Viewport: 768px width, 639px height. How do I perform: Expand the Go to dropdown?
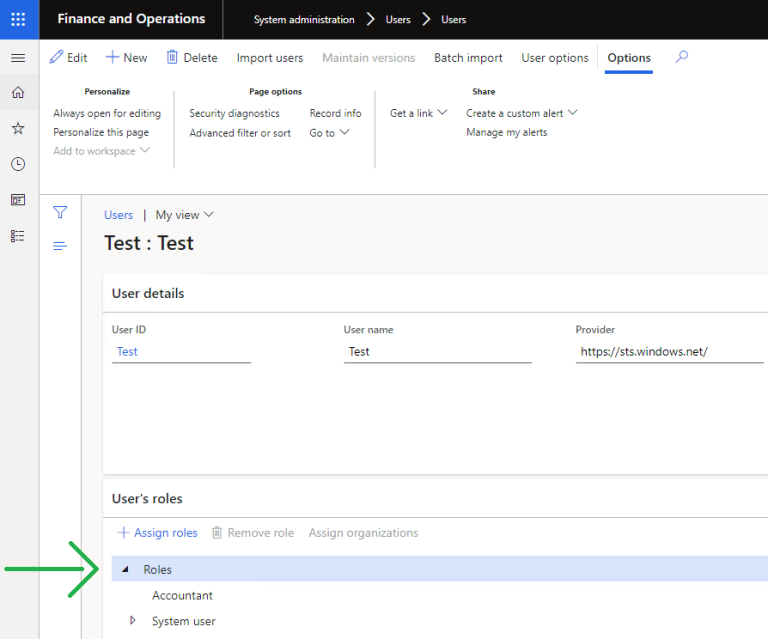[x=329, y=133]
